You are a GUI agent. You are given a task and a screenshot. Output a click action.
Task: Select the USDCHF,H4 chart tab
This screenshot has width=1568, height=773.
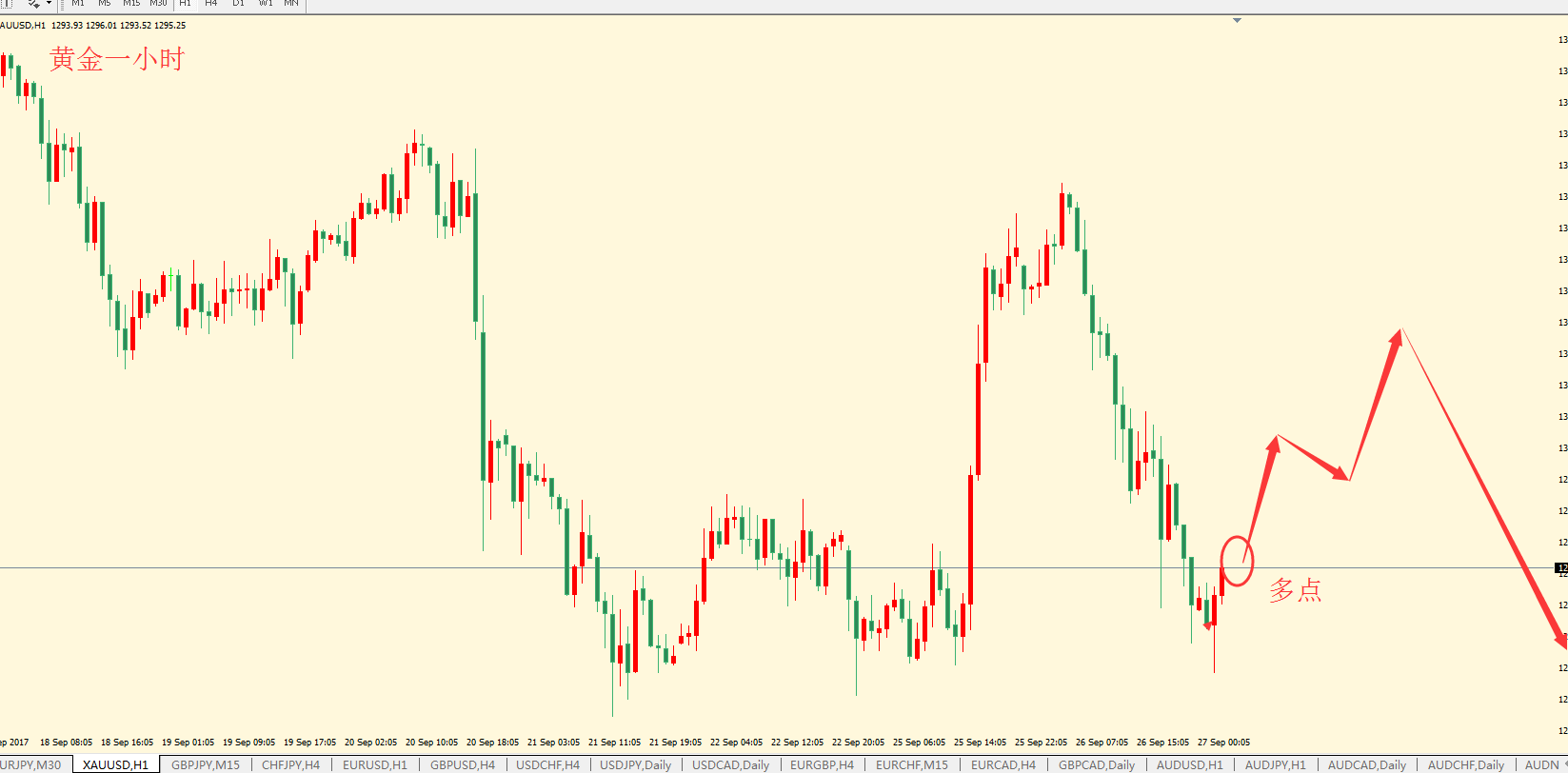(547, 764)
